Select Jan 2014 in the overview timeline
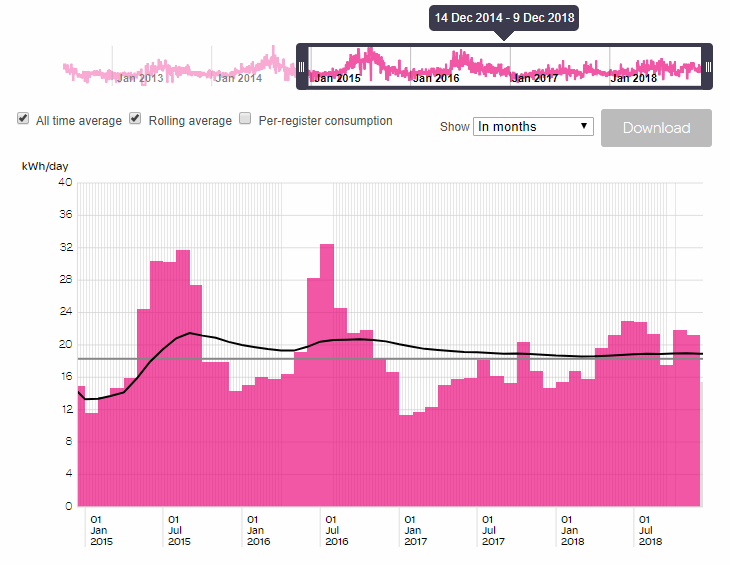 click(x=238, y=77)
